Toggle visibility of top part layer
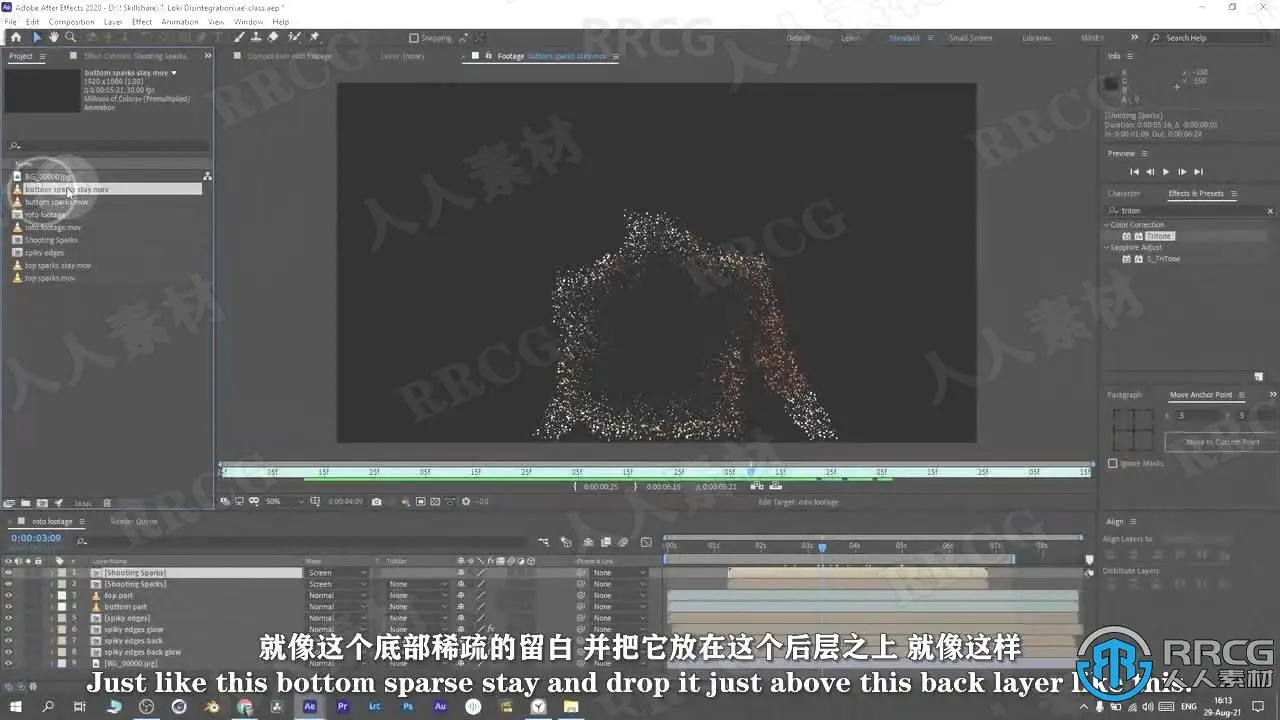The height and width of the screenshot is (720, 1280). (8, 596)
